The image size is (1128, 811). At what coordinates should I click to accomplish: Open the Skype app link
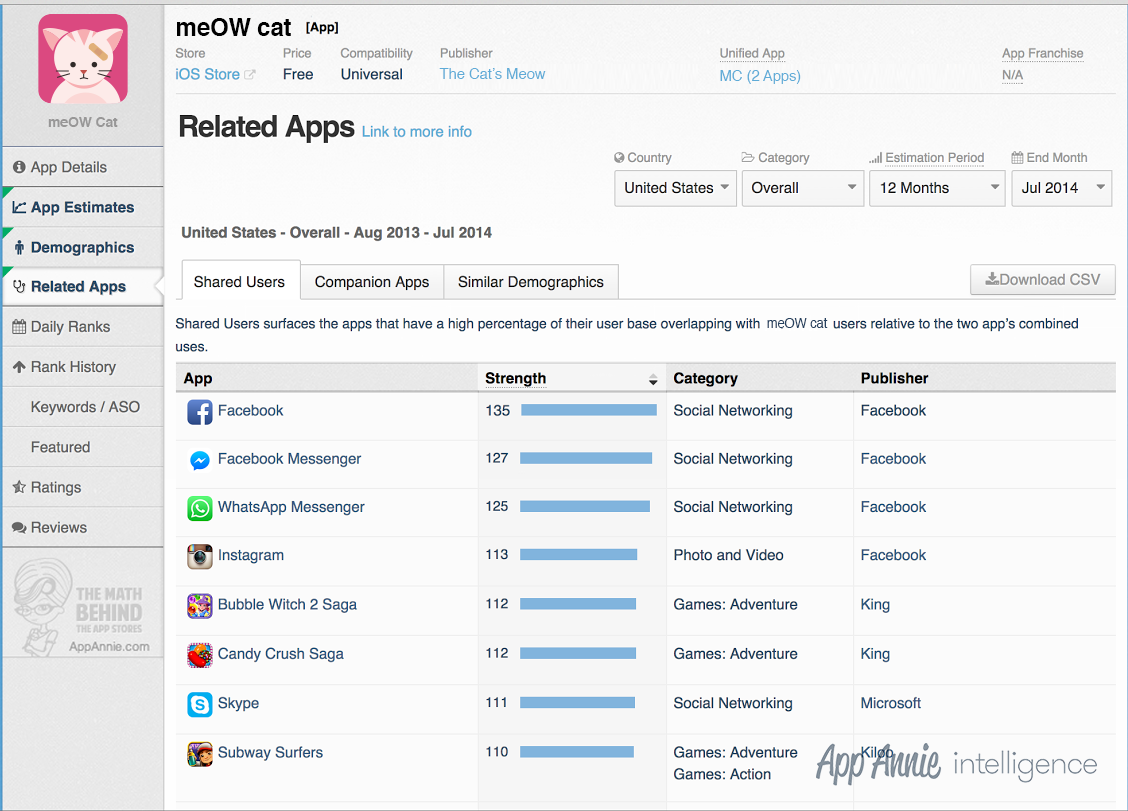[x=238, y=703]
